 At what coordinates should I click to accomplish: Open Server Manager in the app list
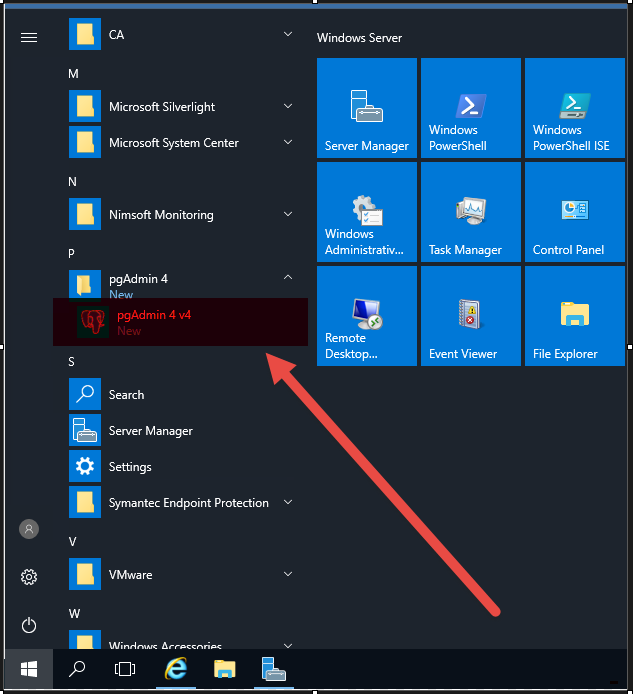pyautogui.click(x=180, y=430)
